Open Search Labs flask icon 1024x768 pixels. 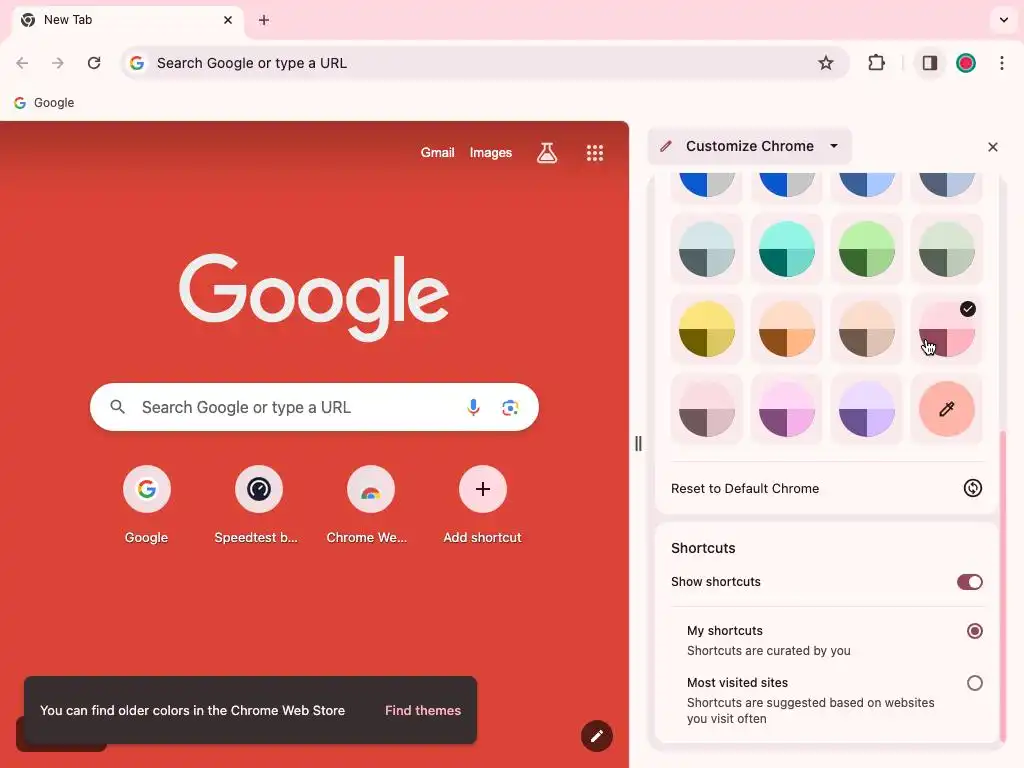tap(547, 153)
